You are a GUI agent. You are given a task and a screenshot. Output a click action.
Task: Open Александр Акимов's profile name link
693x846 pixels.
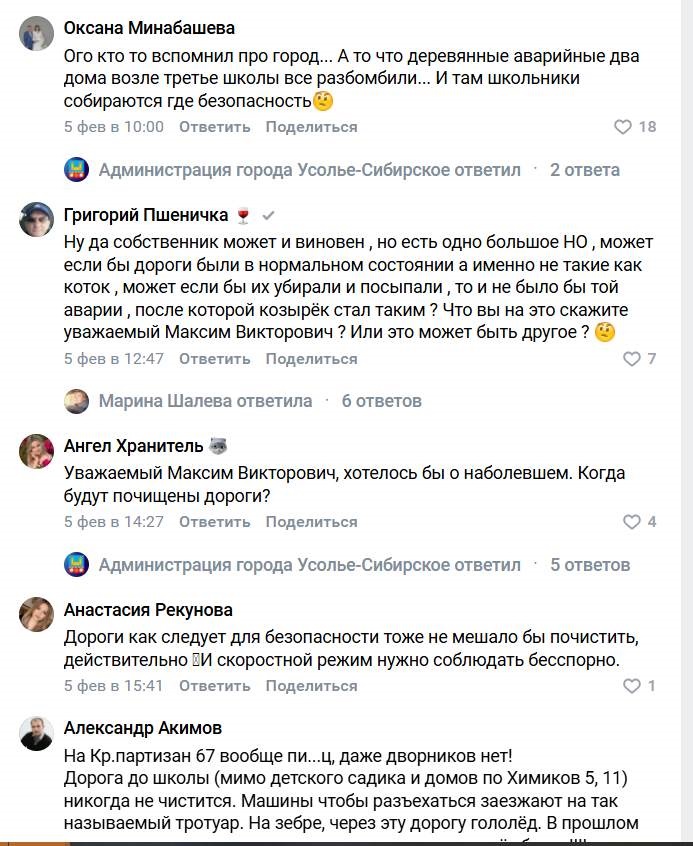coord(143,727)
